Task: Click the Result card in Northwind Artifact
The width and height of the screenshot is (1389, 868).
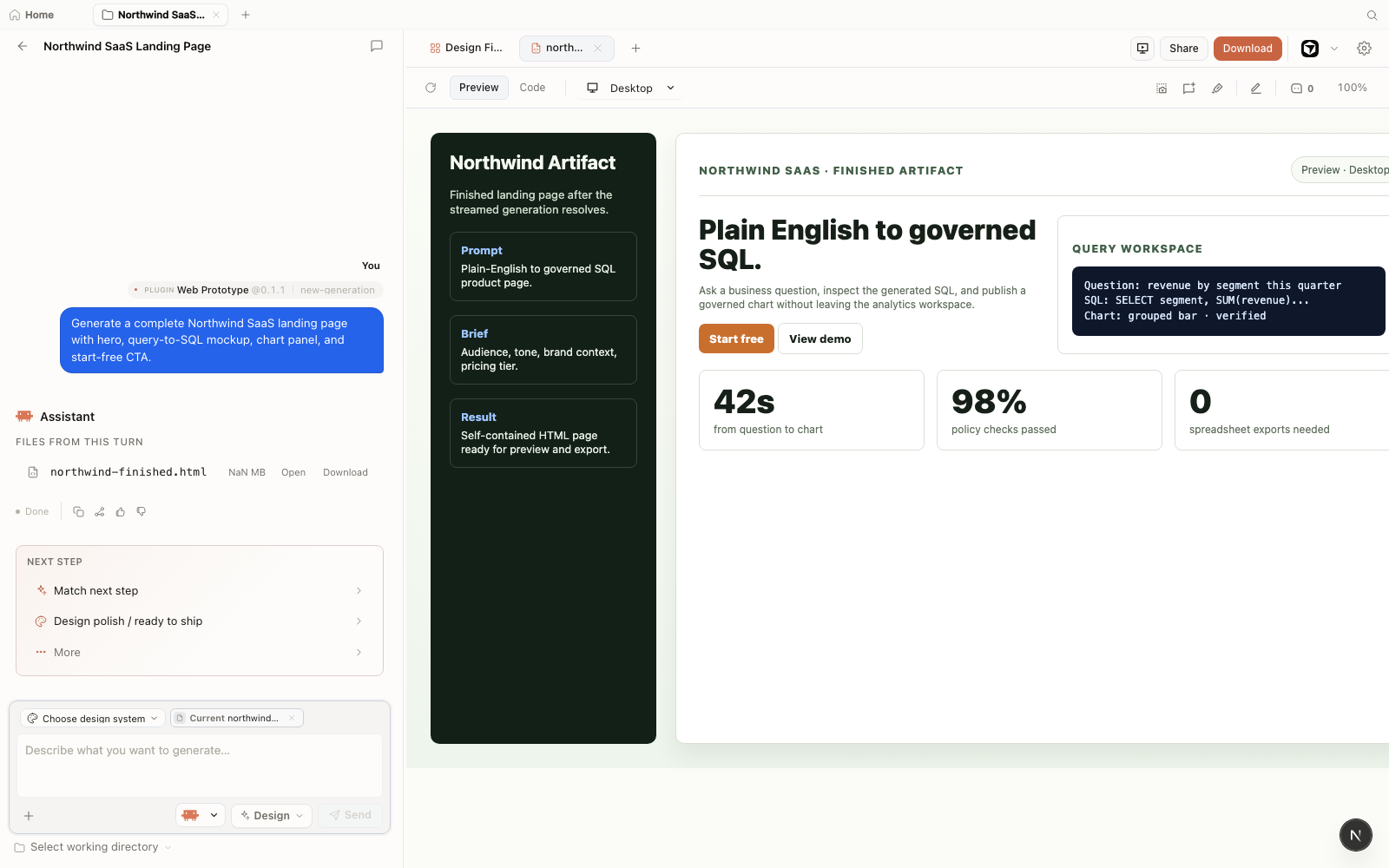Action: pyautogui.click(x=543, y=433)
